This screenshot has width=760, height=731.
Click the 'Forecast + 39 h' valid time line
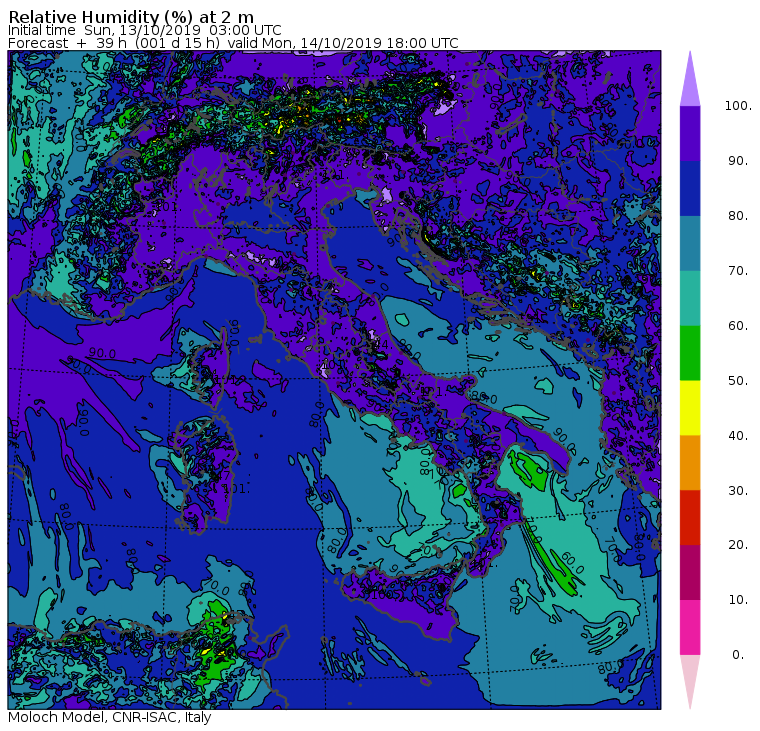(x=233, y=43)
